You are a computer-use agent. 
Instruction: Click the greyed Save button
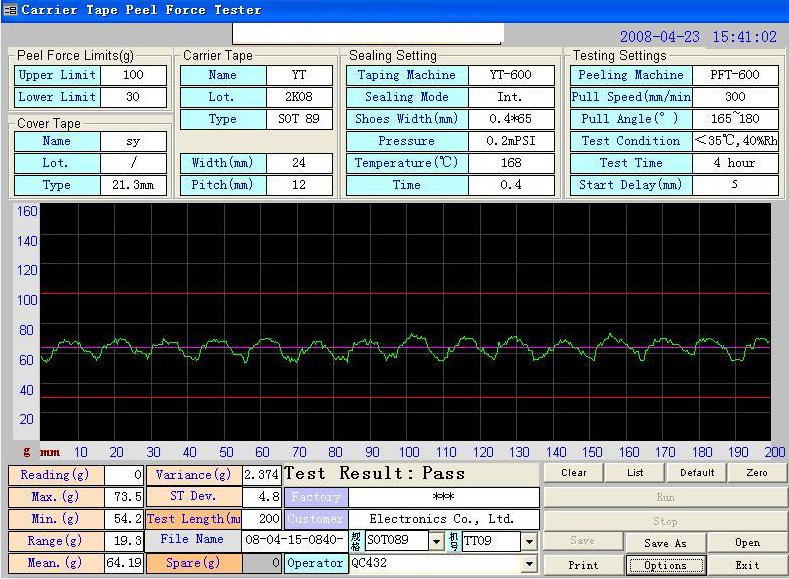[583, 541]
